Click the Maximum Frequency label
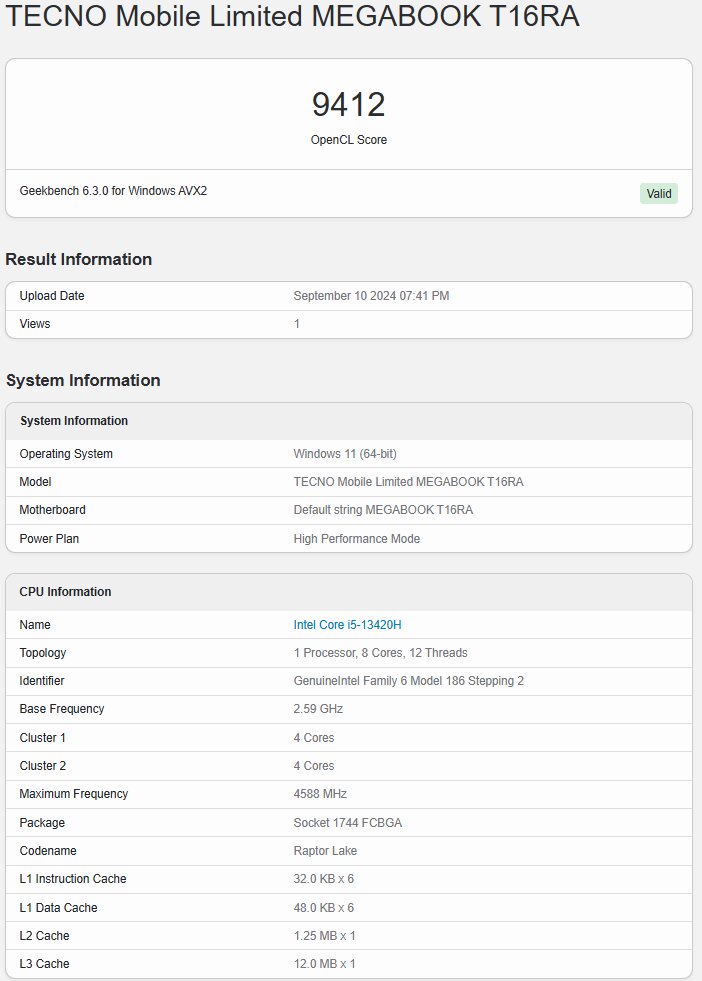702x981 pixels. 74,793
